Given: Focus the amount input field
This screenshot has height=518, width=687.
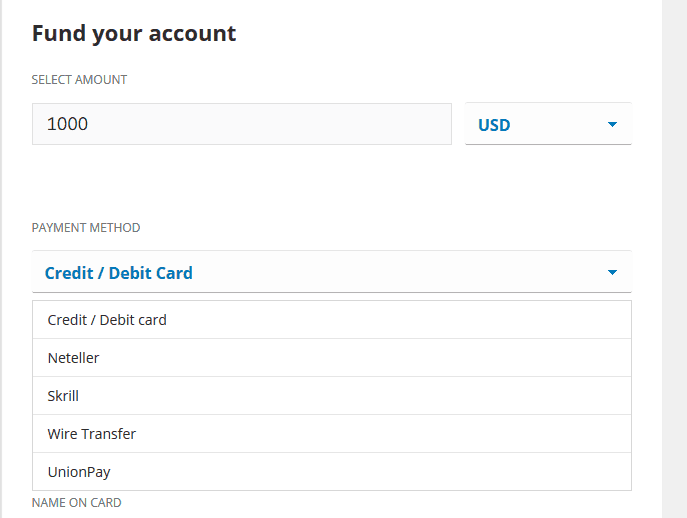Looking at the screenshot, I should (x=242, y=124).
